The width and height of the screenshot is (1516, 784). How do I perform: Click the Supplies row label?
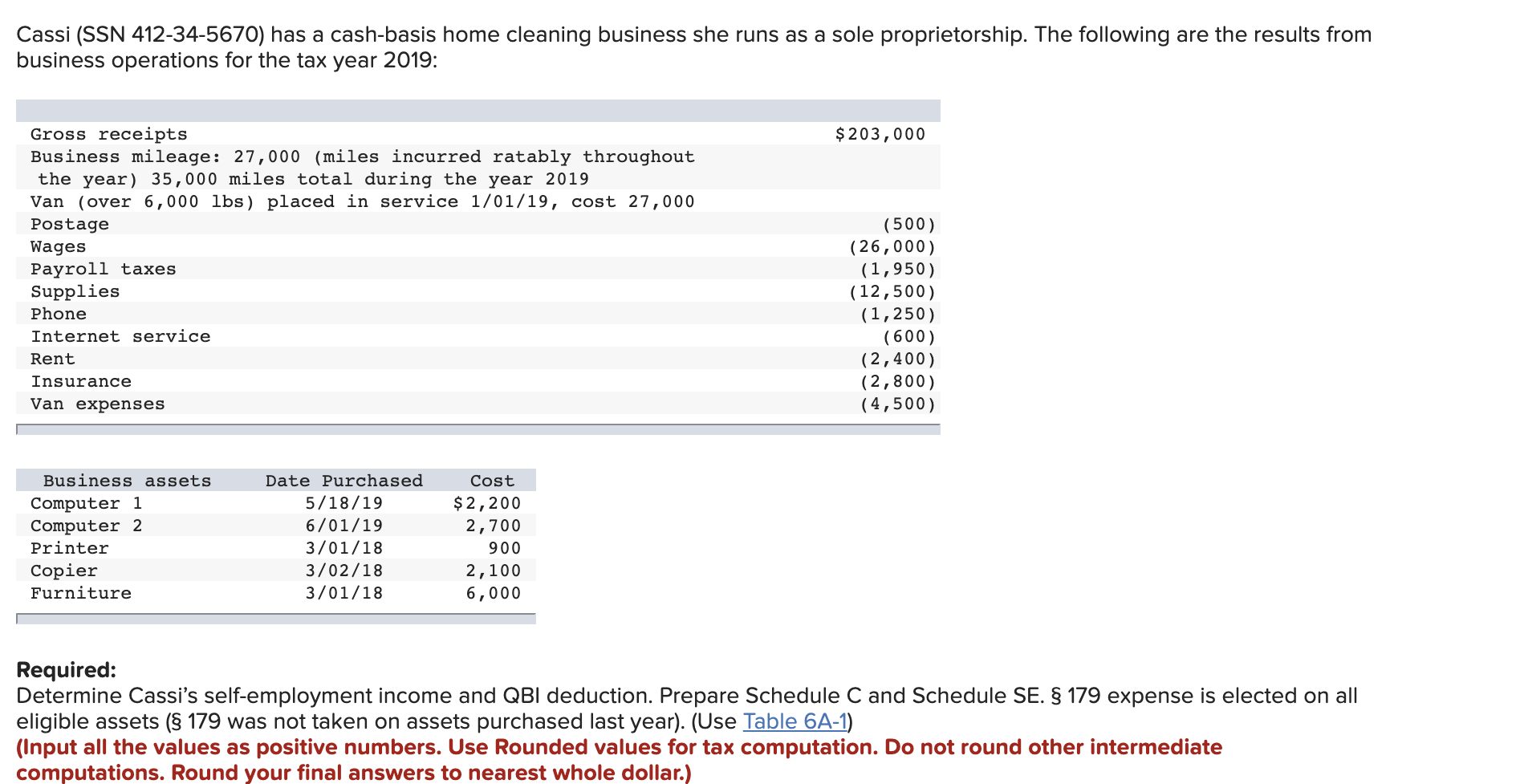click(75, 291)
